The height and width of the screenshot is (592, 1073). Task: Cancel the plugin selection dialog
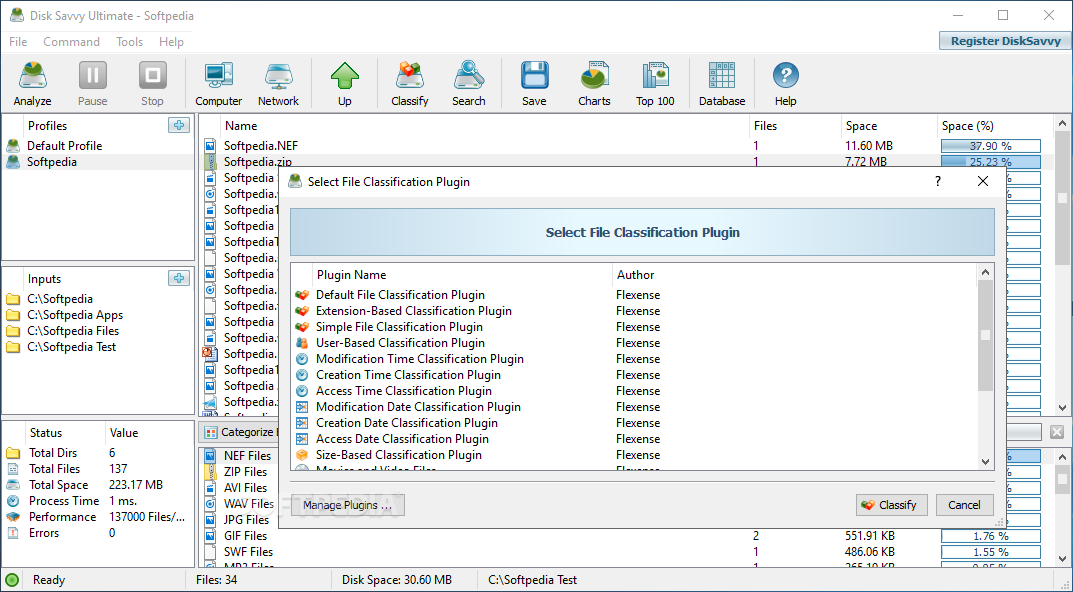964,505
